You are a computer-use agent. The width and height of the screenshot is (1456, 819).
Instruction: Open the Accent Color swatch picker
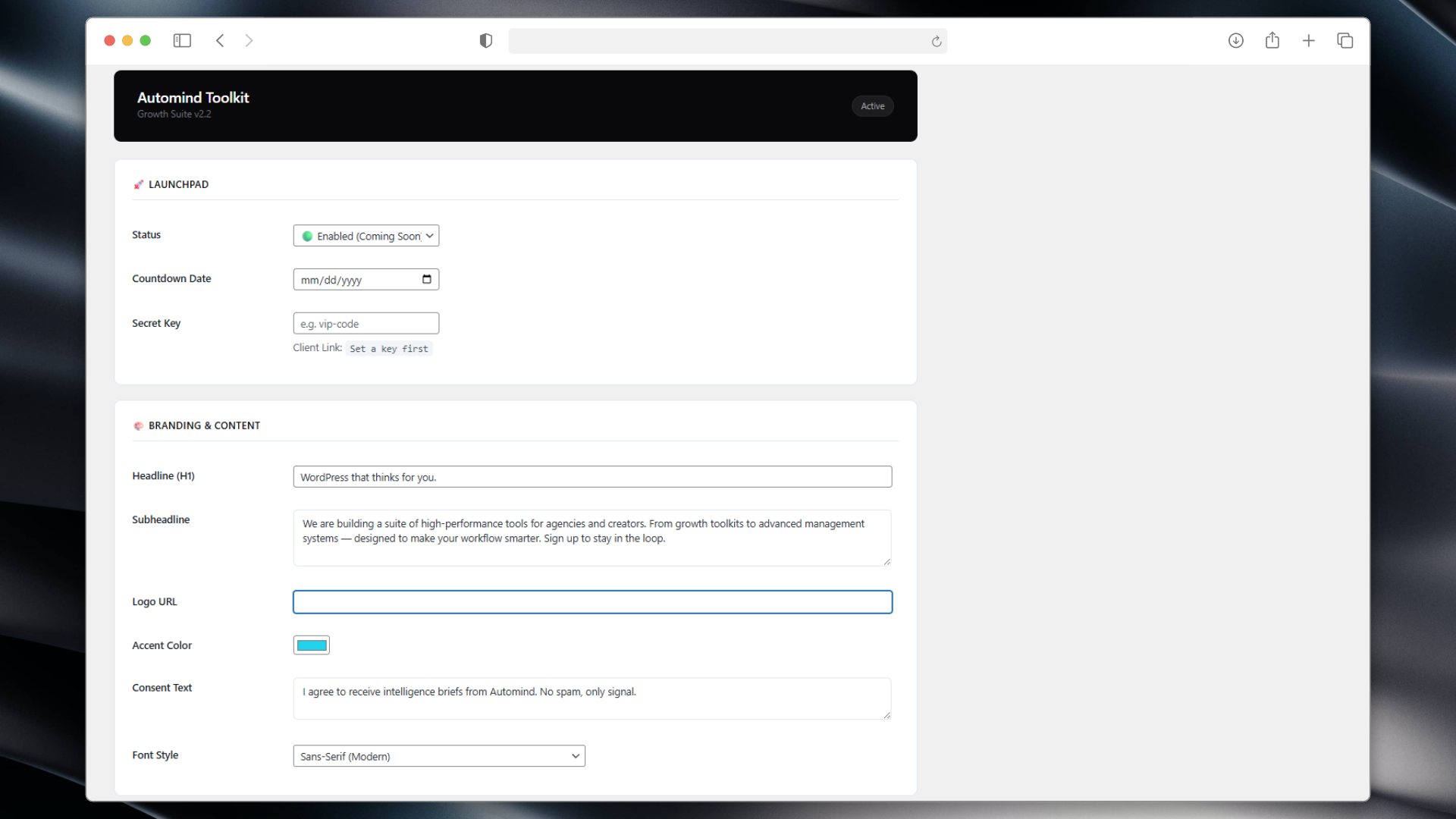point(312,645)
